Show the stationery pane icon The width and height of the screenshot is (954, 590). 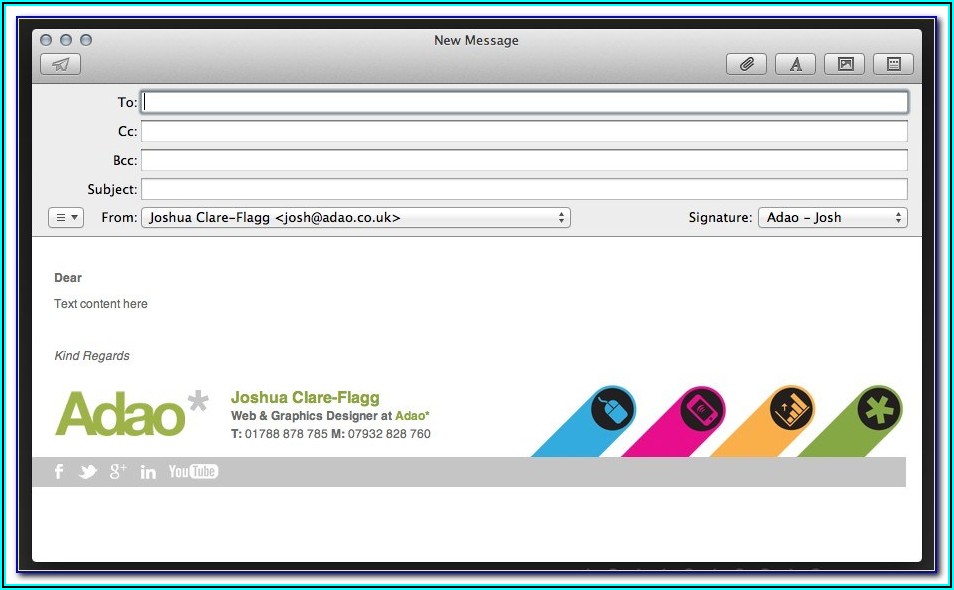click(x=893, y=64)
